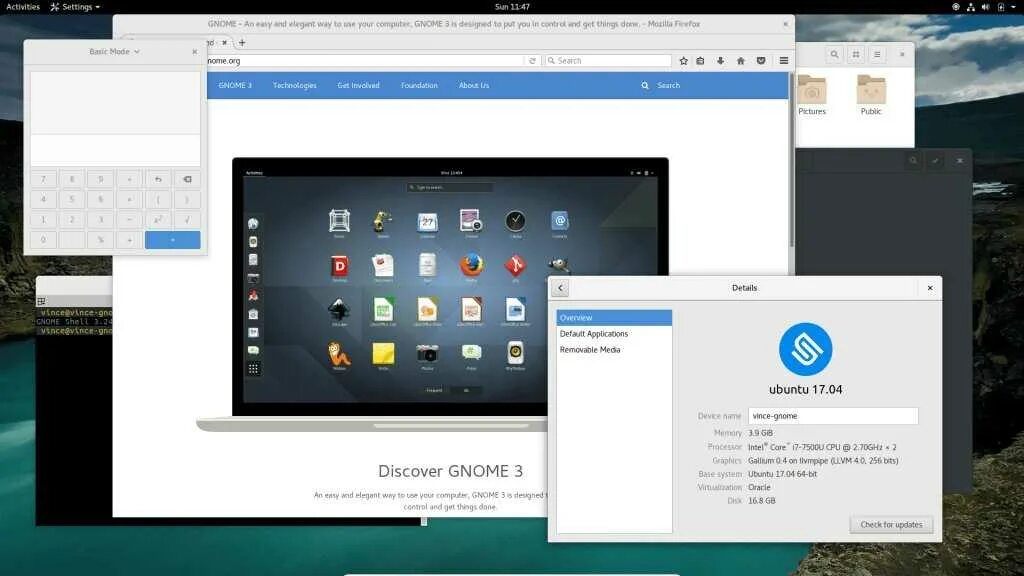Go back in the Details window

(560, 288)
